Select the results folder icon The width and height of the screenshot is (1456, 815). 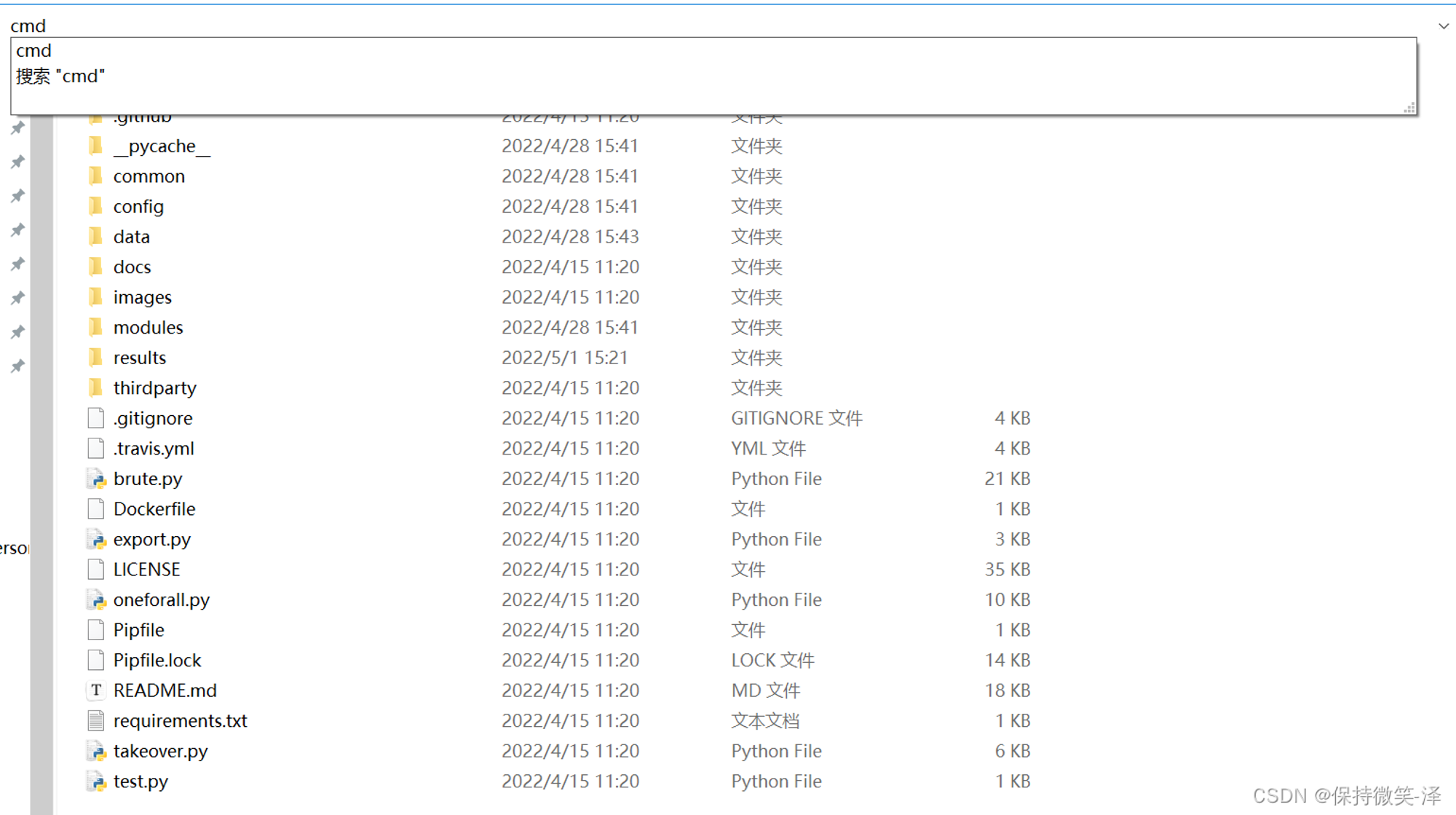click(x=95, y=358)
